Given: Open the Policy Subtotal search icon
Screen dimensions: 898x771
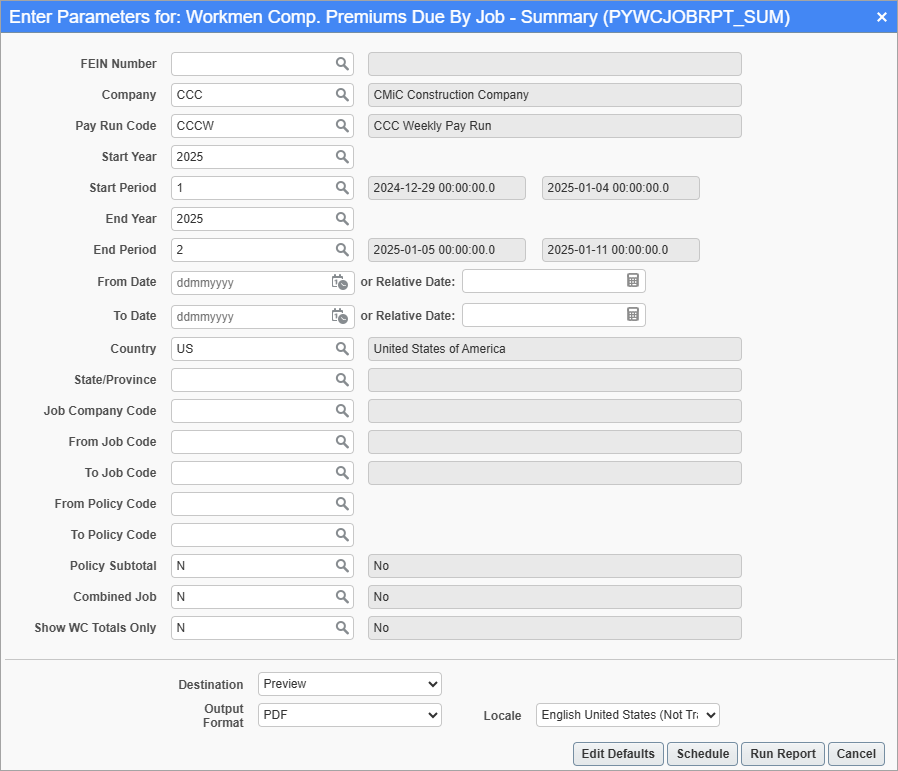Looking at the screenshot, I should [x=342, y=566].
